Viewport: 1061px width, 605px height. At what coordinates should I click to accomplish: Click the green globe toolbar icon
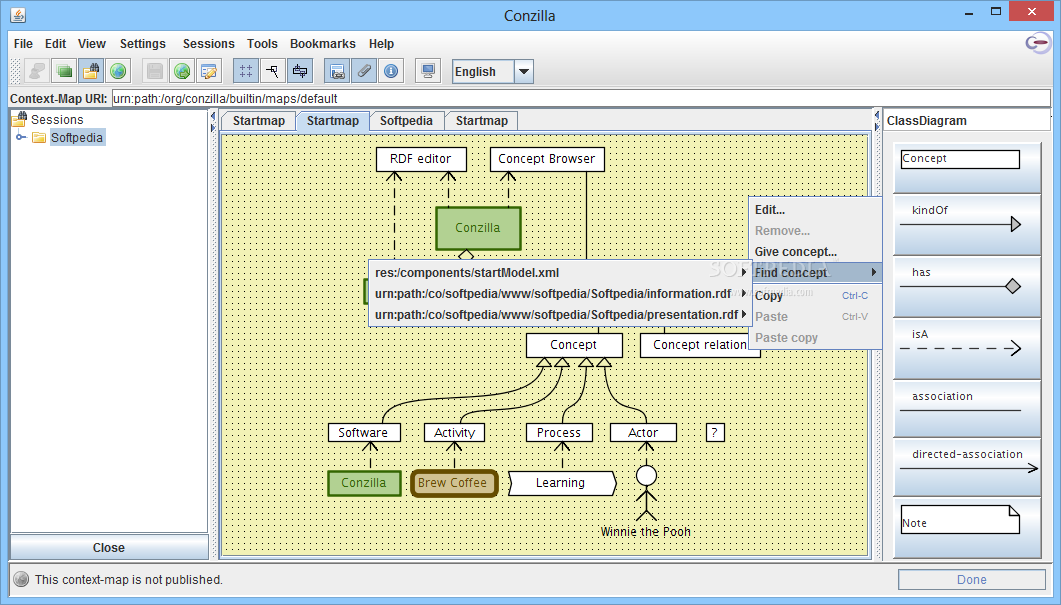(x=118, y=71)
